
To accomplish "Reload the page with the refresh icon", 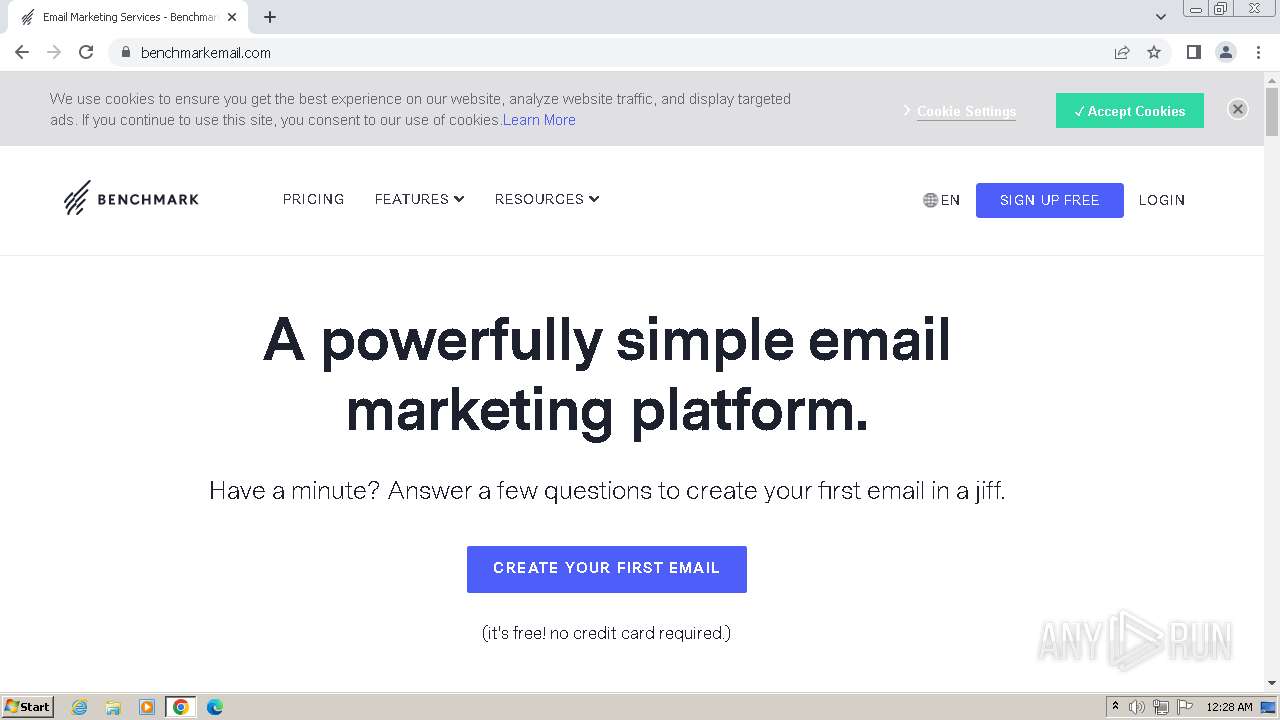I will [86, 52].
